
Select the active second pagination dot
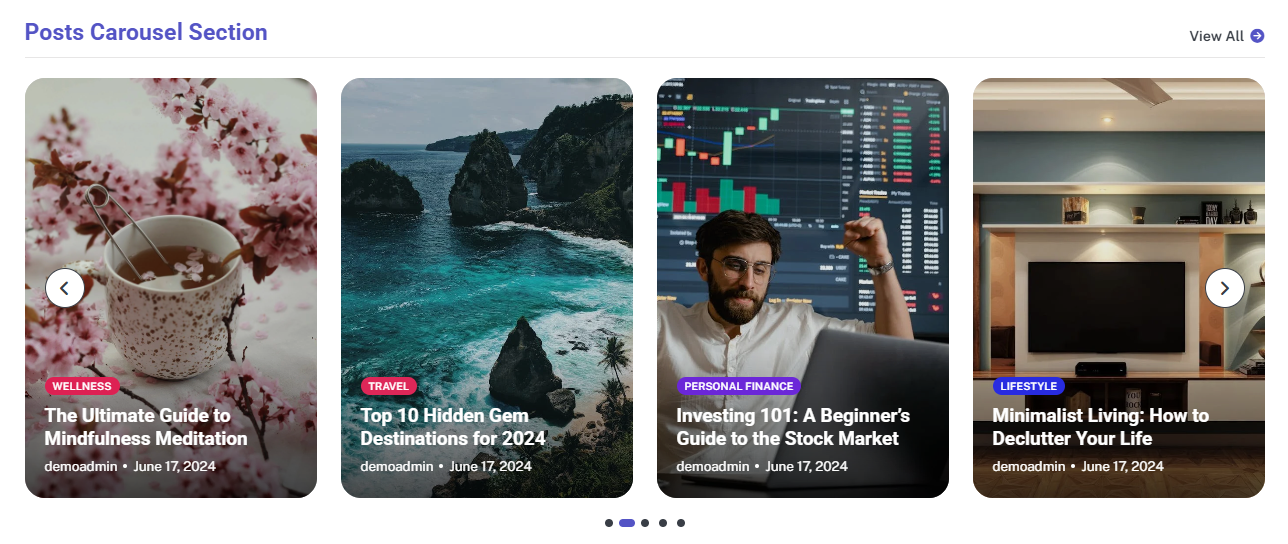tap(627, 523)
